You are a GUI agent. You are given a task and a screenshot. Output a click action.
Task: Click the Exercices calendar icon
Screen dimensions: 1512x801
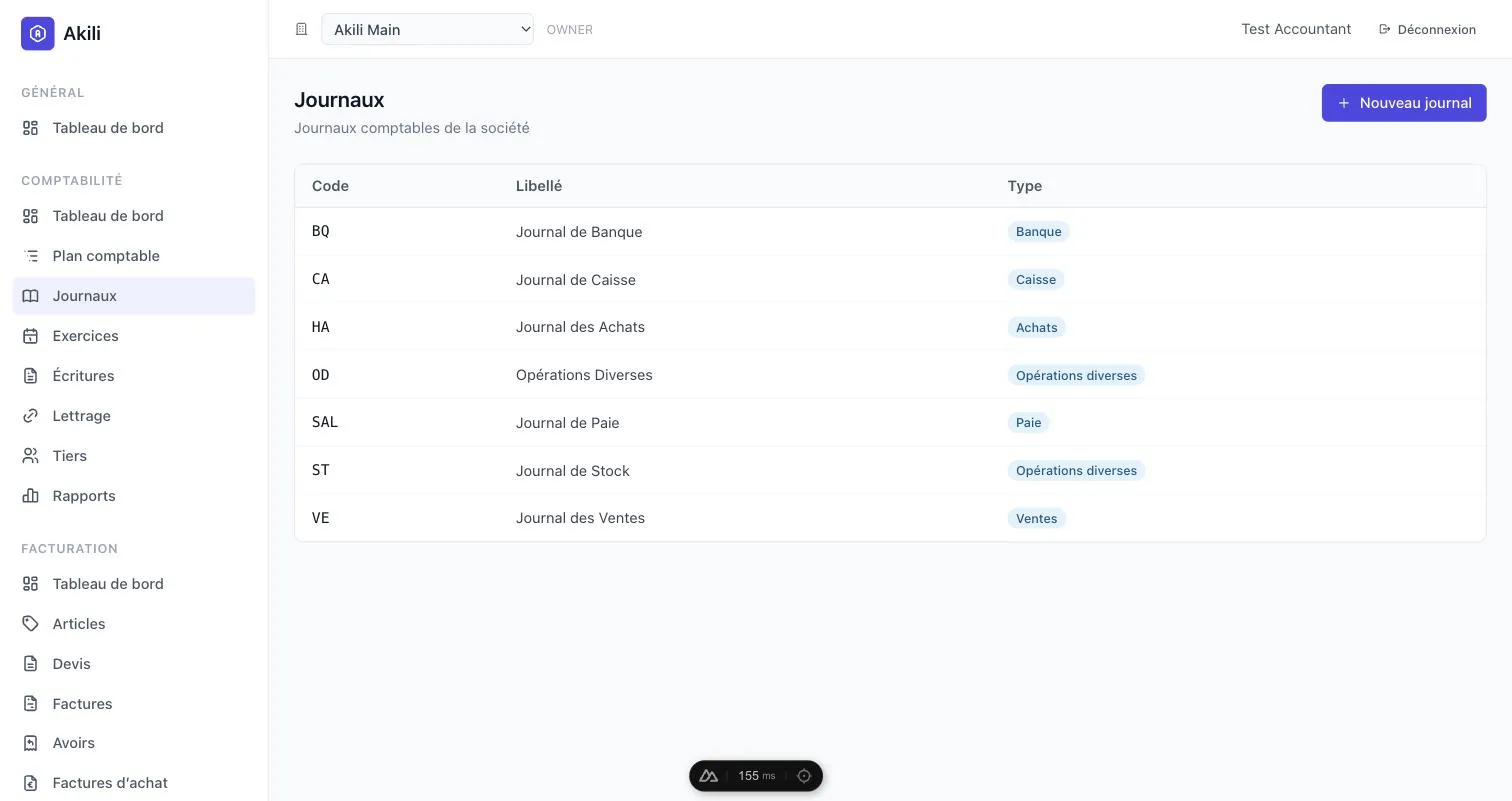31,336
